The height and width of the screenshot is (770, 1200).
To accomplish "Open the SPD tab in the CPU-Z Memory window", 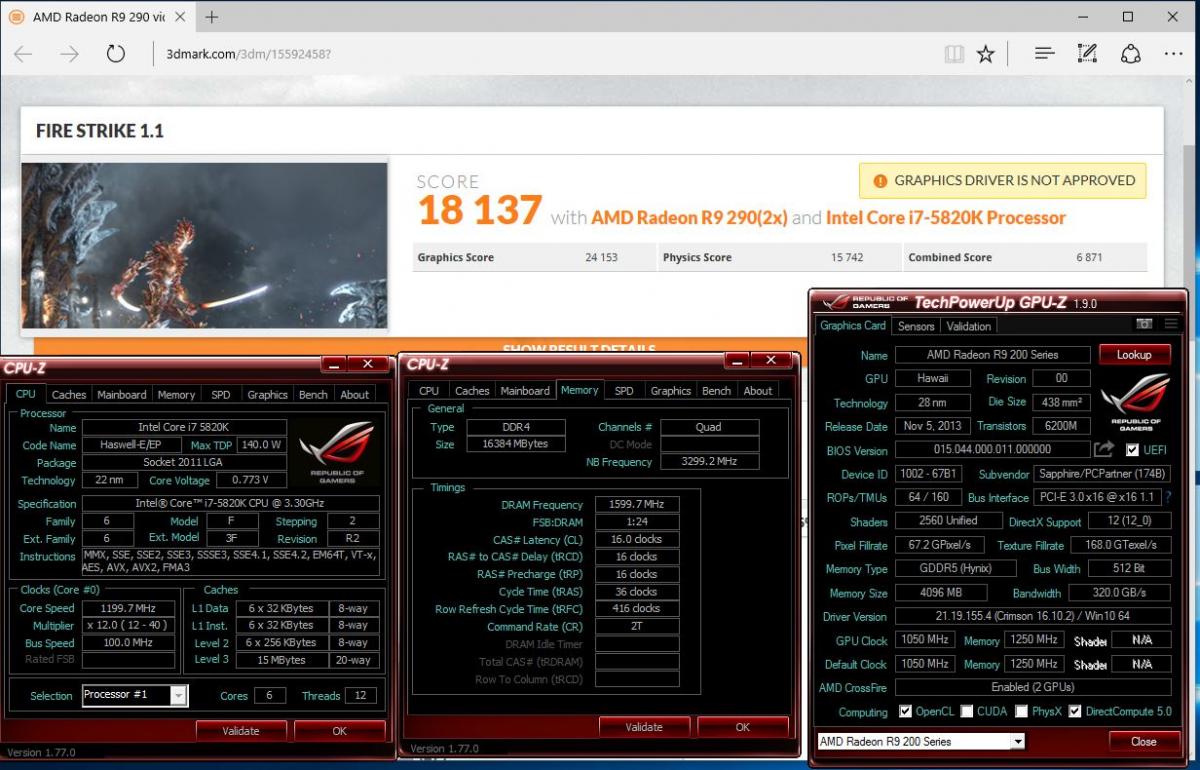I will tap(624, 391).
